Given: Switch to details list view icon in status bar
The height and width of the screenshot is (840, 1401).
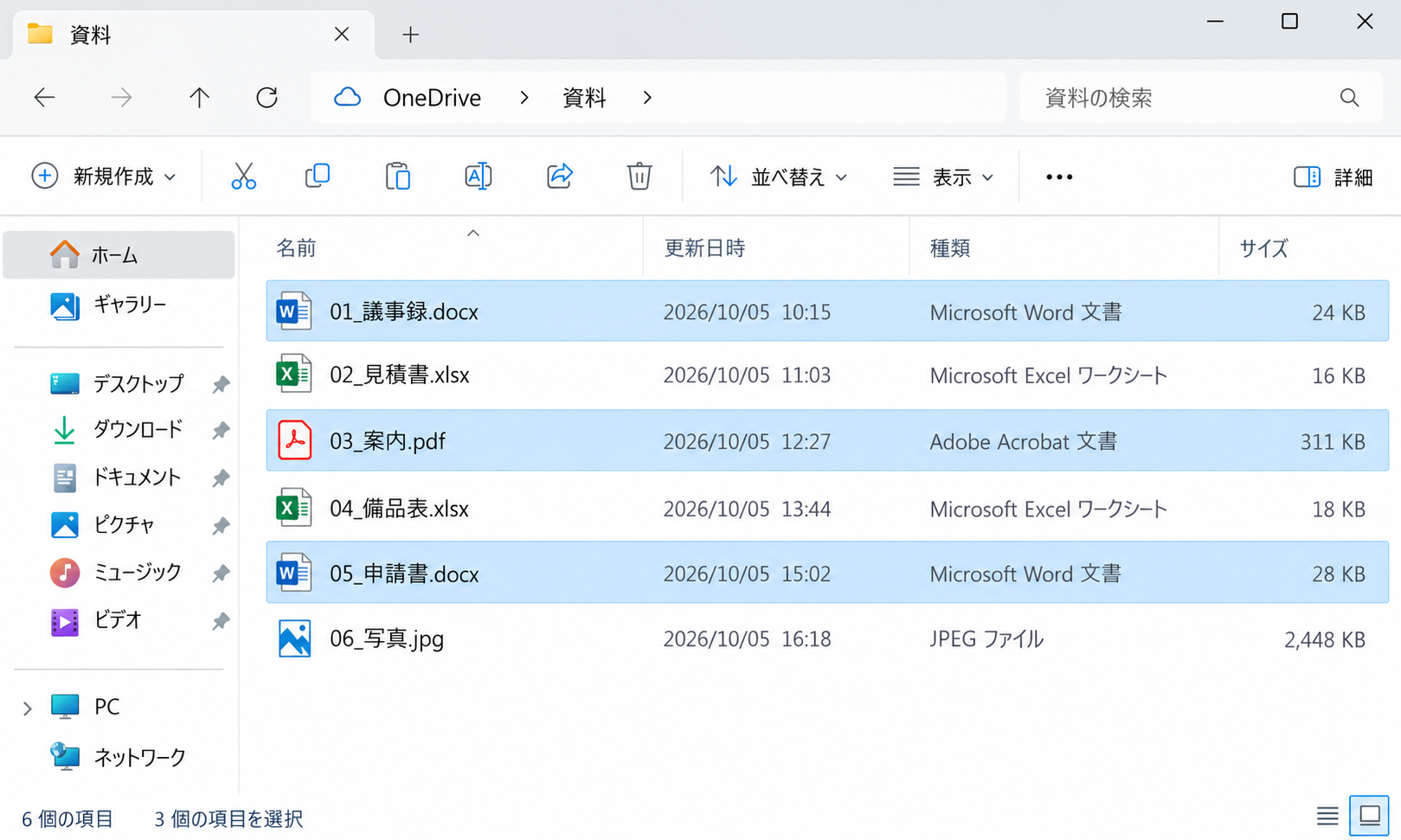Looking at the screenshot, I should coord(1327,816).
